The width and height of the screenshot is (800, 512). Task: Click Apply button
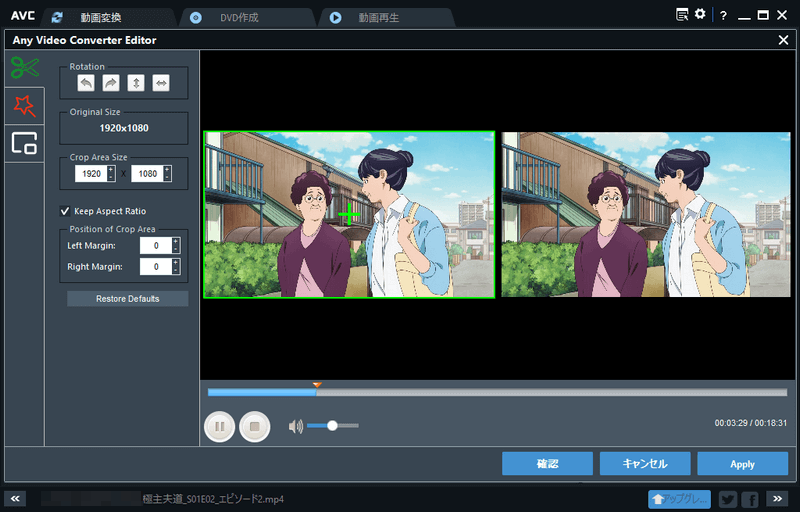(742, 464)
